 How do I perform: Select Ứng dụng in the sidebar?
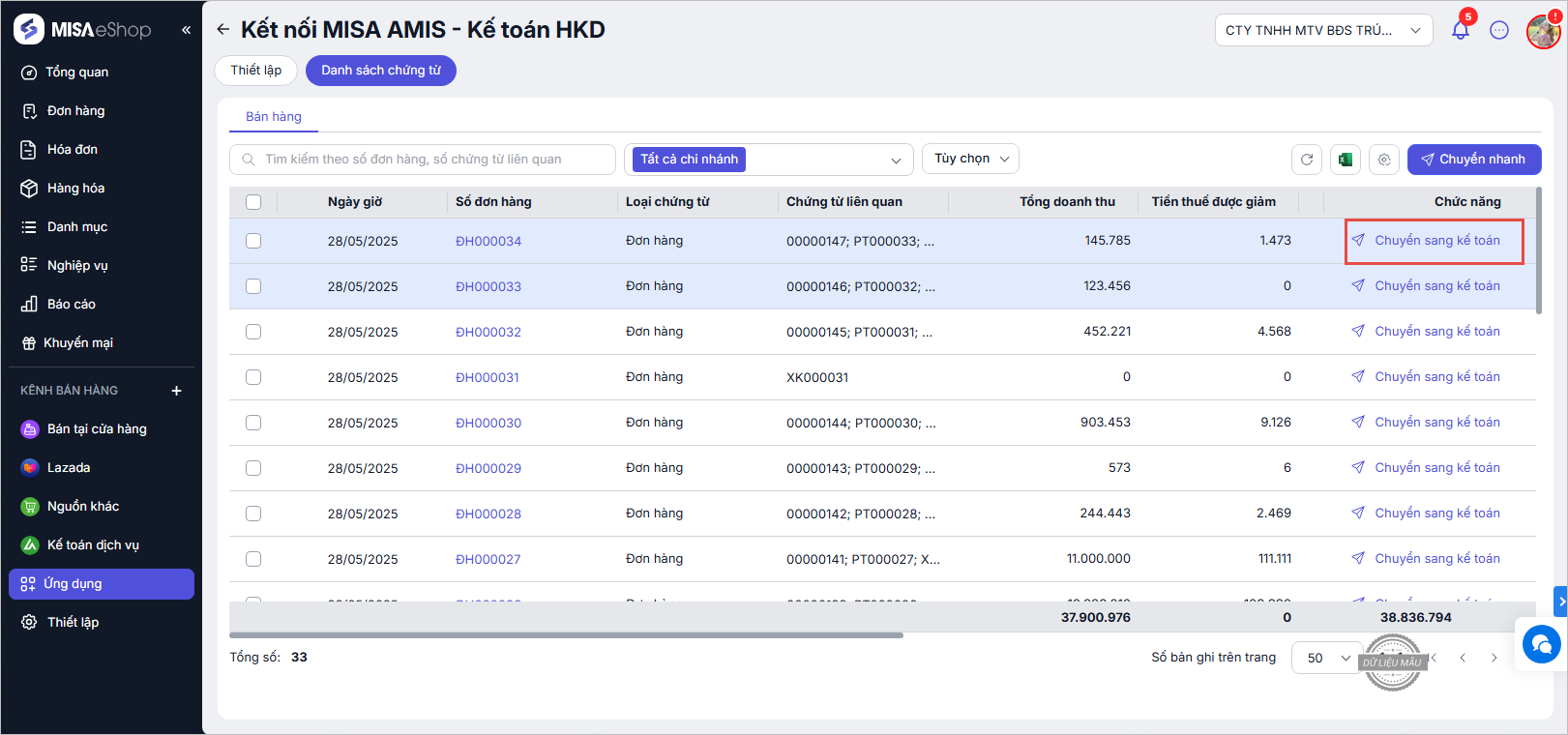(102, 584)
